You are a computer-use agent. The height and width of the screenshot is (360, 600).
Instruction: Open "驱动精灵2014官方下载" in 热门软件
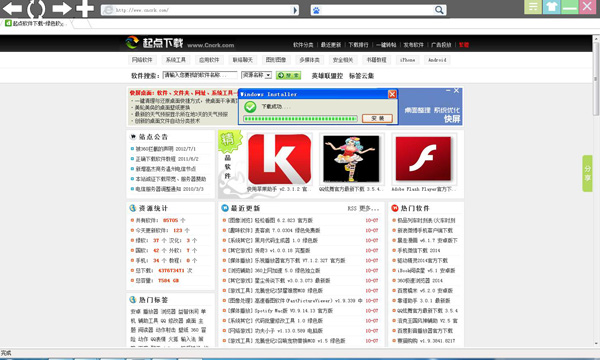(422, 261)
